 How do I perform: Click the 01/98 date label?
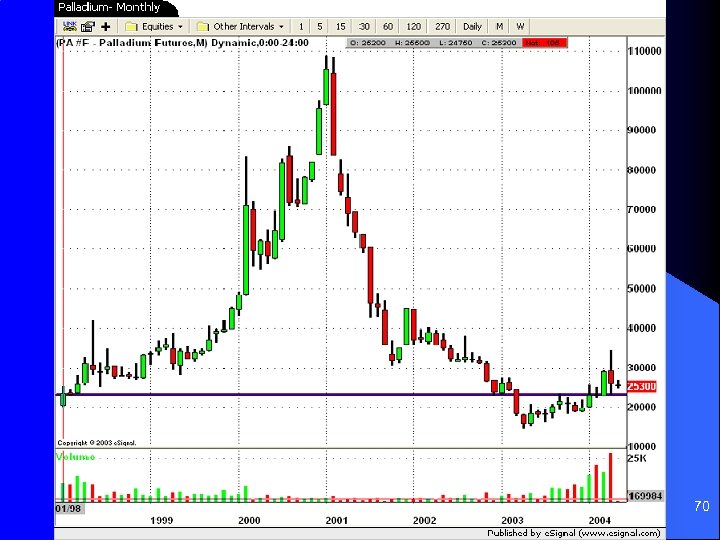coord(68,508)
